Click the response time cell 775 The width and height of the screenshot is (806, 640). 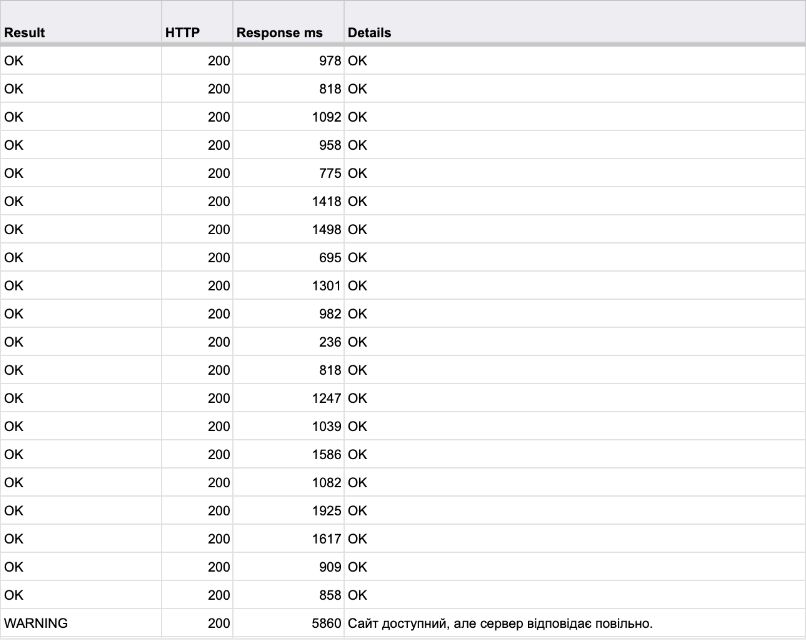pyautogui.click(x=288, y=173)
